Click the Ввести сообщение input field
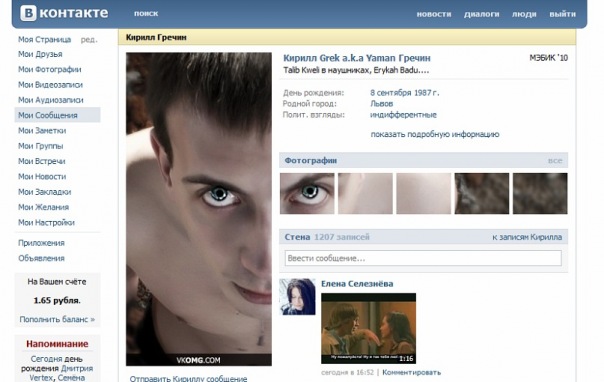The width and height of the screenshot is (604, 382). point(423,258)
